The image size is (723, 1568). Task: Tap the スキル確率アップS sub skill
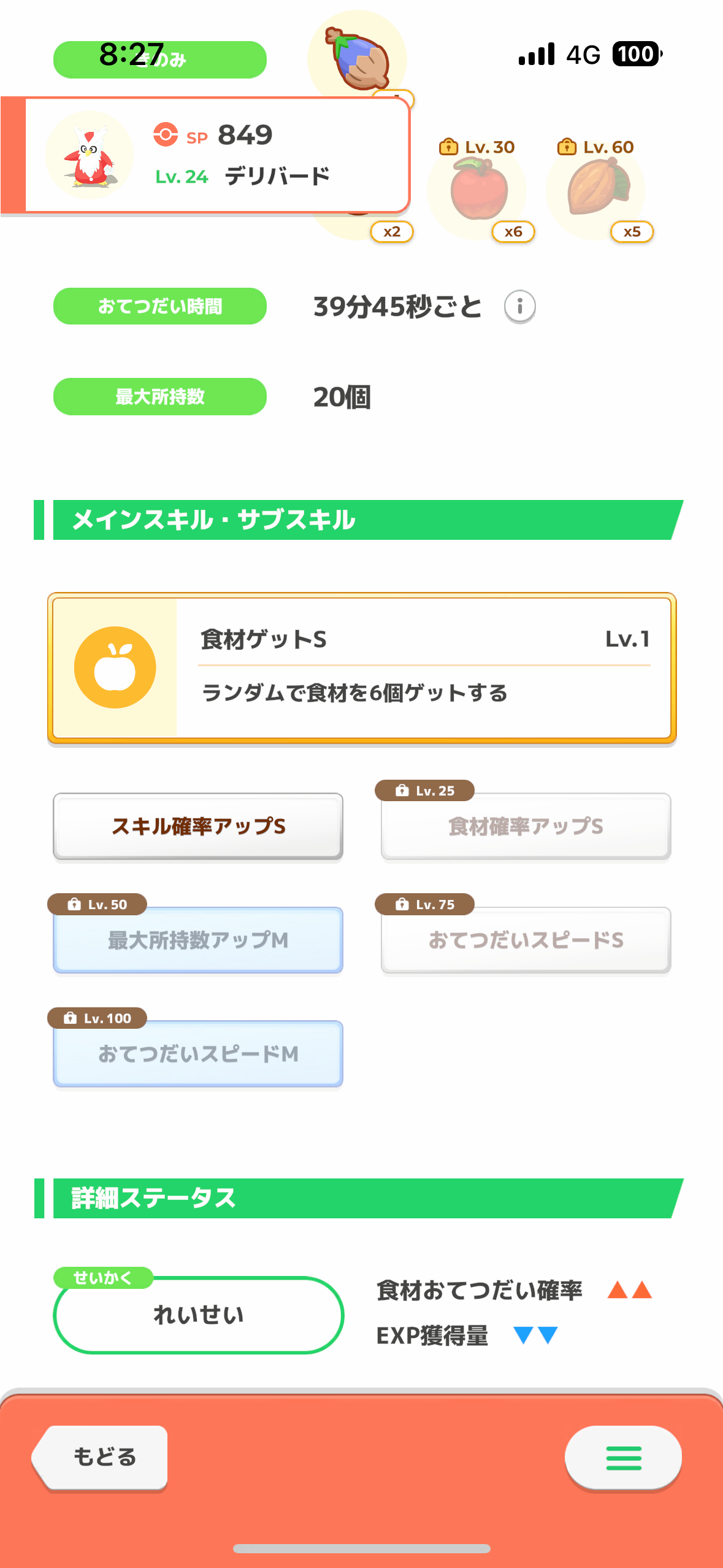[198, 826]
